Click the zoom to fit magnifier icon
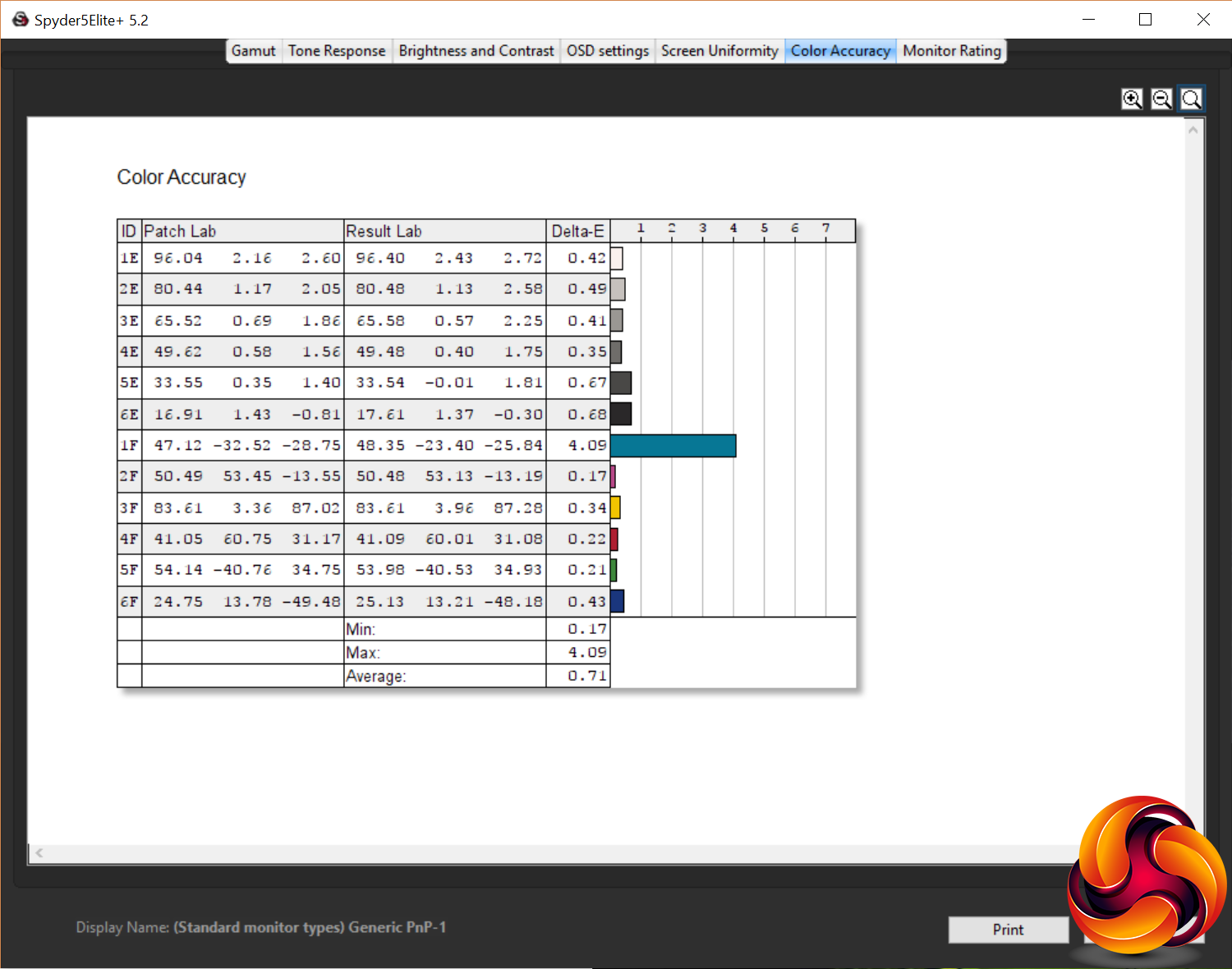The image size is (1232, 969). pos(1191,99)
